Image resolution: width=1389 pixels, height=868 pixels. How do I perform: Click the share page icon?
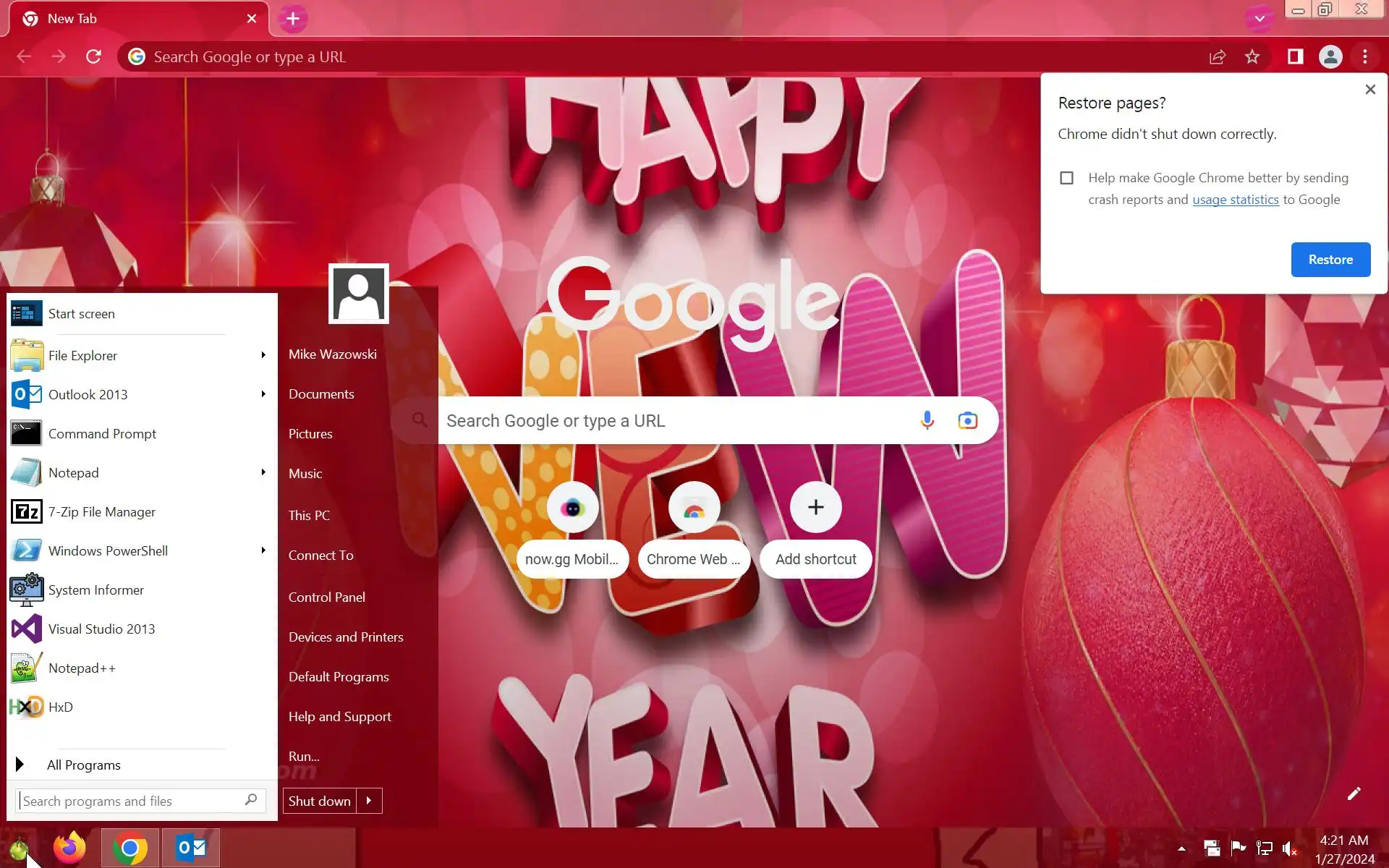pyautogui.click(x=1218, y=56)
